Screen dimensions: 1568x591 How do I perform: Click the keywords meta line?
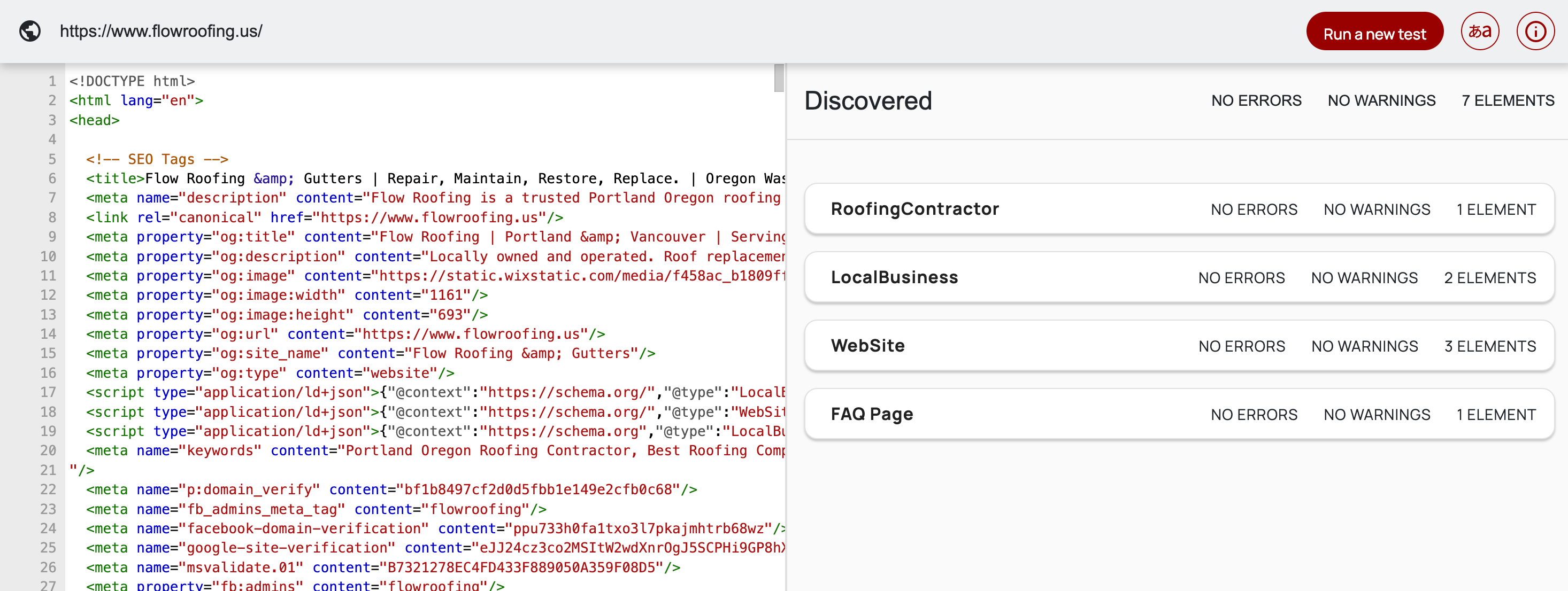pyautogui.click(x=435, y=450)
